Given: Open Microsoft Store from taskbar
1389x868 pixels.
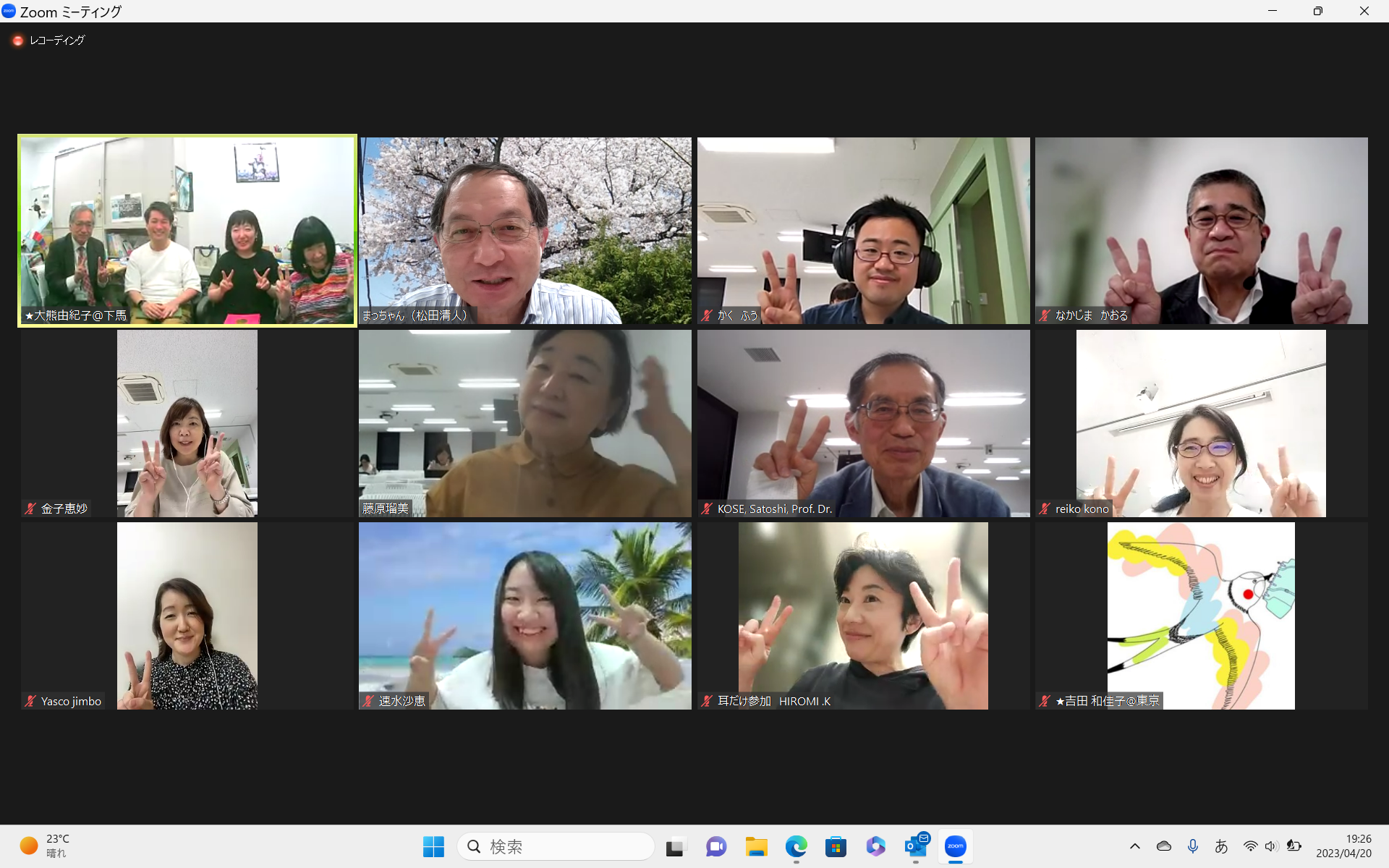Looking at the screenshot, I should coord(836,846).
